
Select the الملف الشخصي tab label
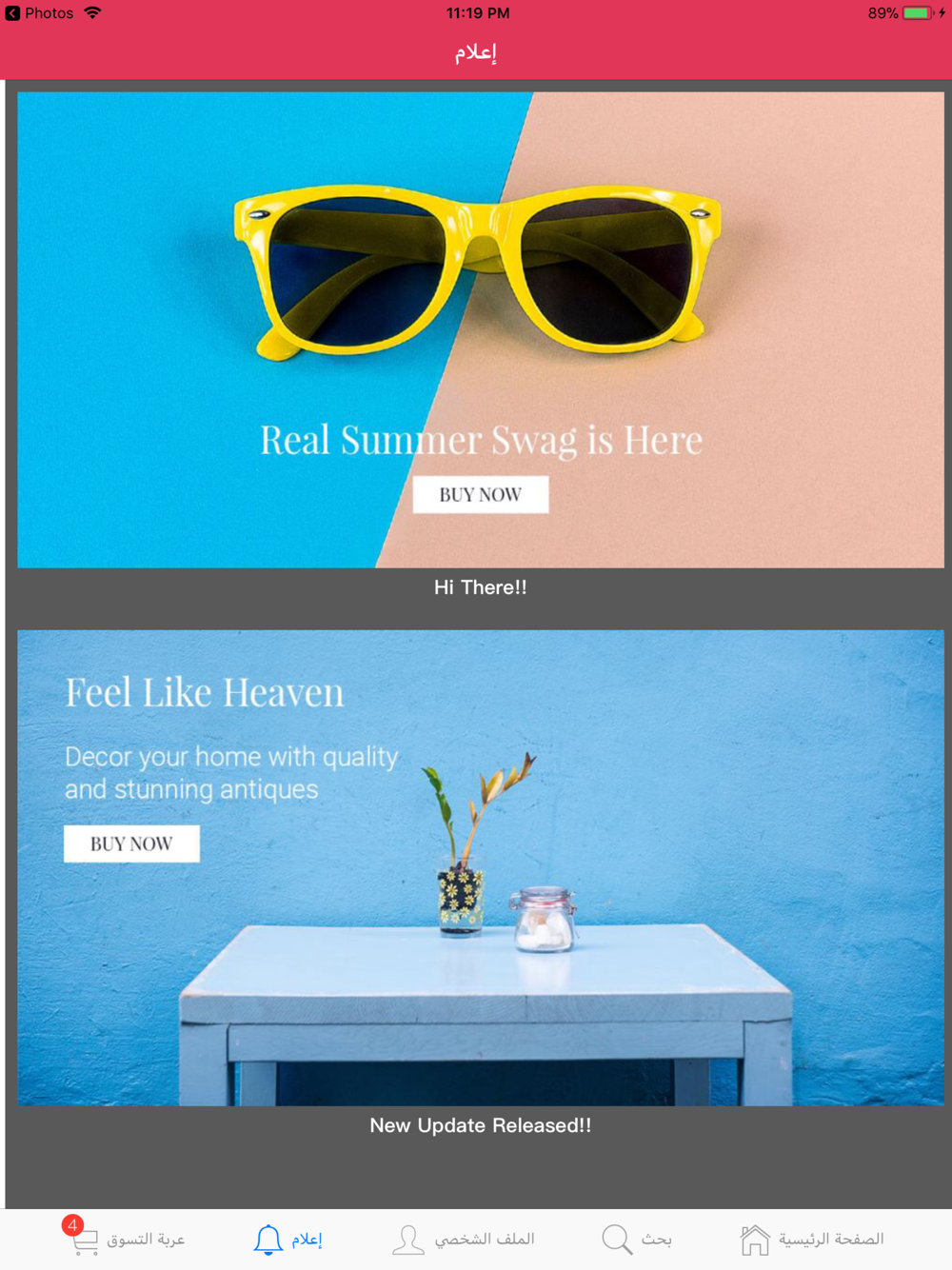(485, 1240)
